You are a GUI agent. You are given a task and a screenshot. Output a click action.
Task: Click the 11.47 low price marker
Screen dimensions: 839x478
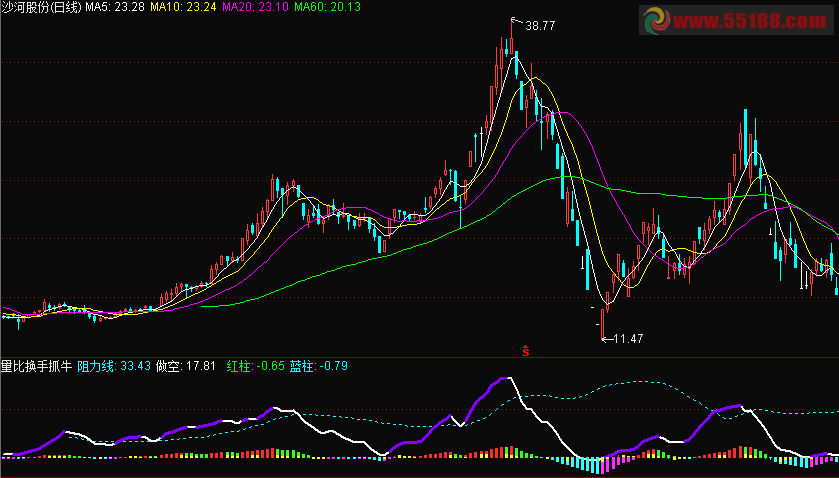point(628,338)
